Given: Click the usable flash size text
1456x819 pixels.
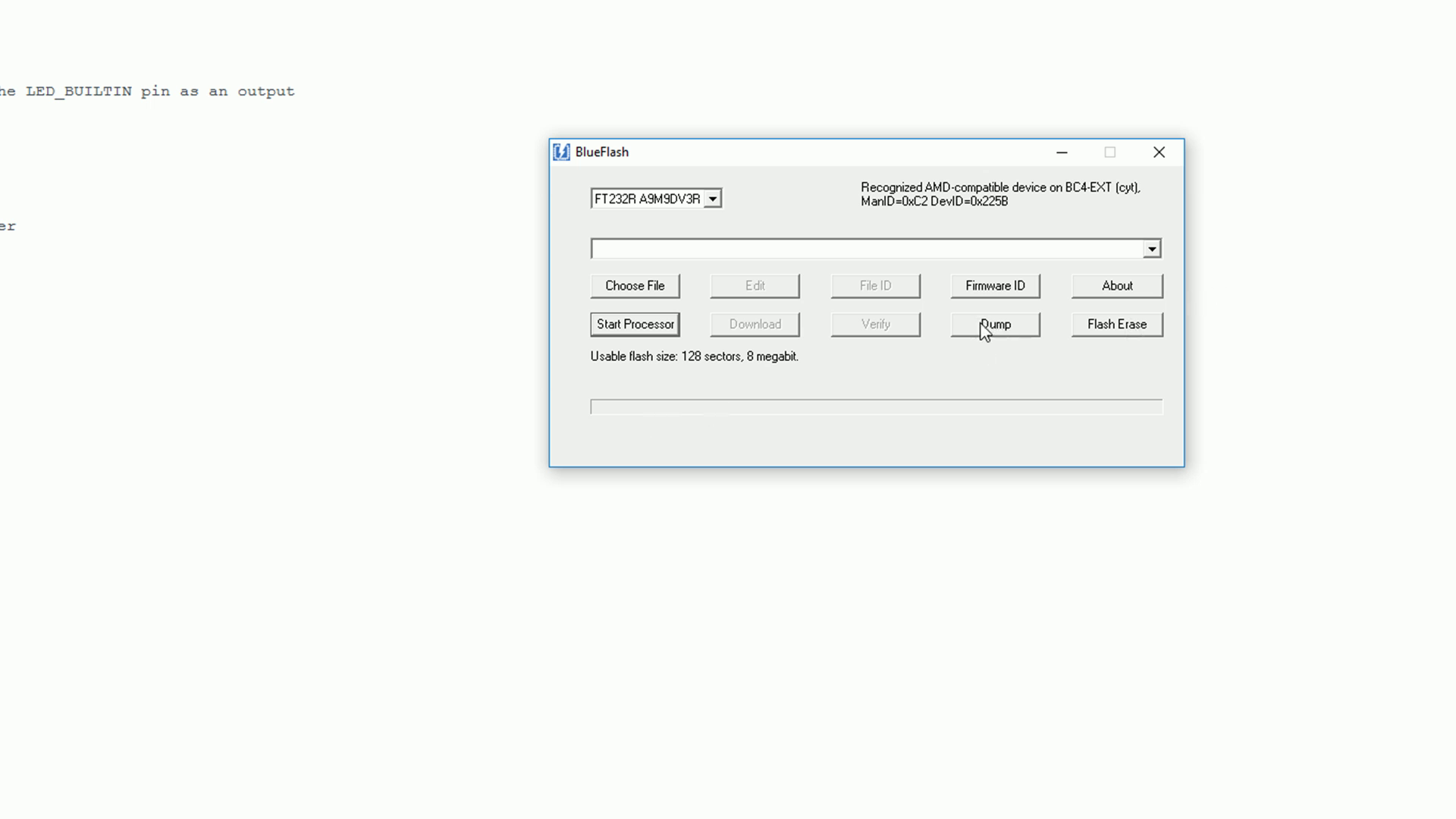Looking at the screenshot, I should point(694,356).
